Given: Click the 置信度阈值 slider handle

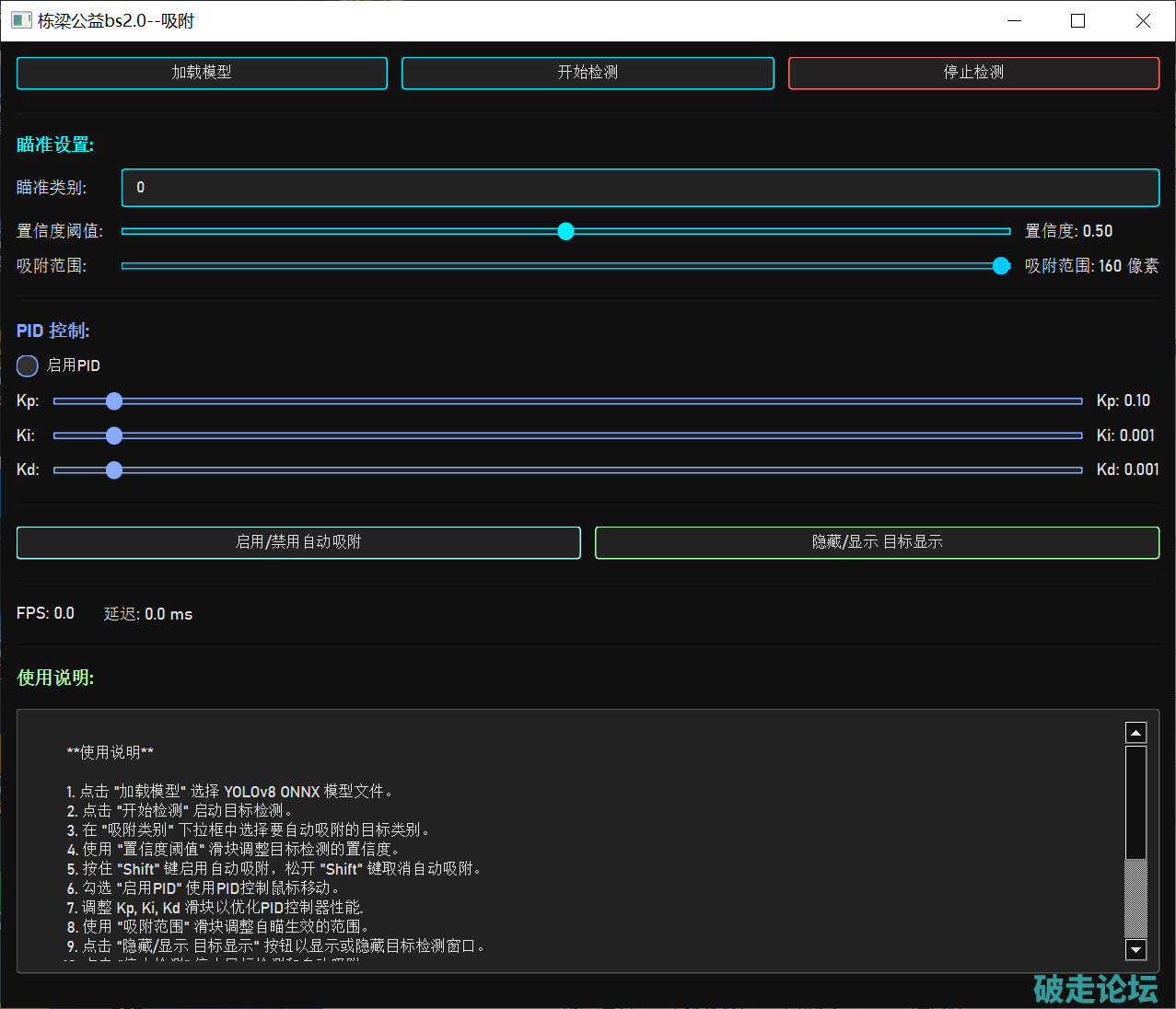Looking at the screenshot, I should pyautogui.click(x=566, y=231).
